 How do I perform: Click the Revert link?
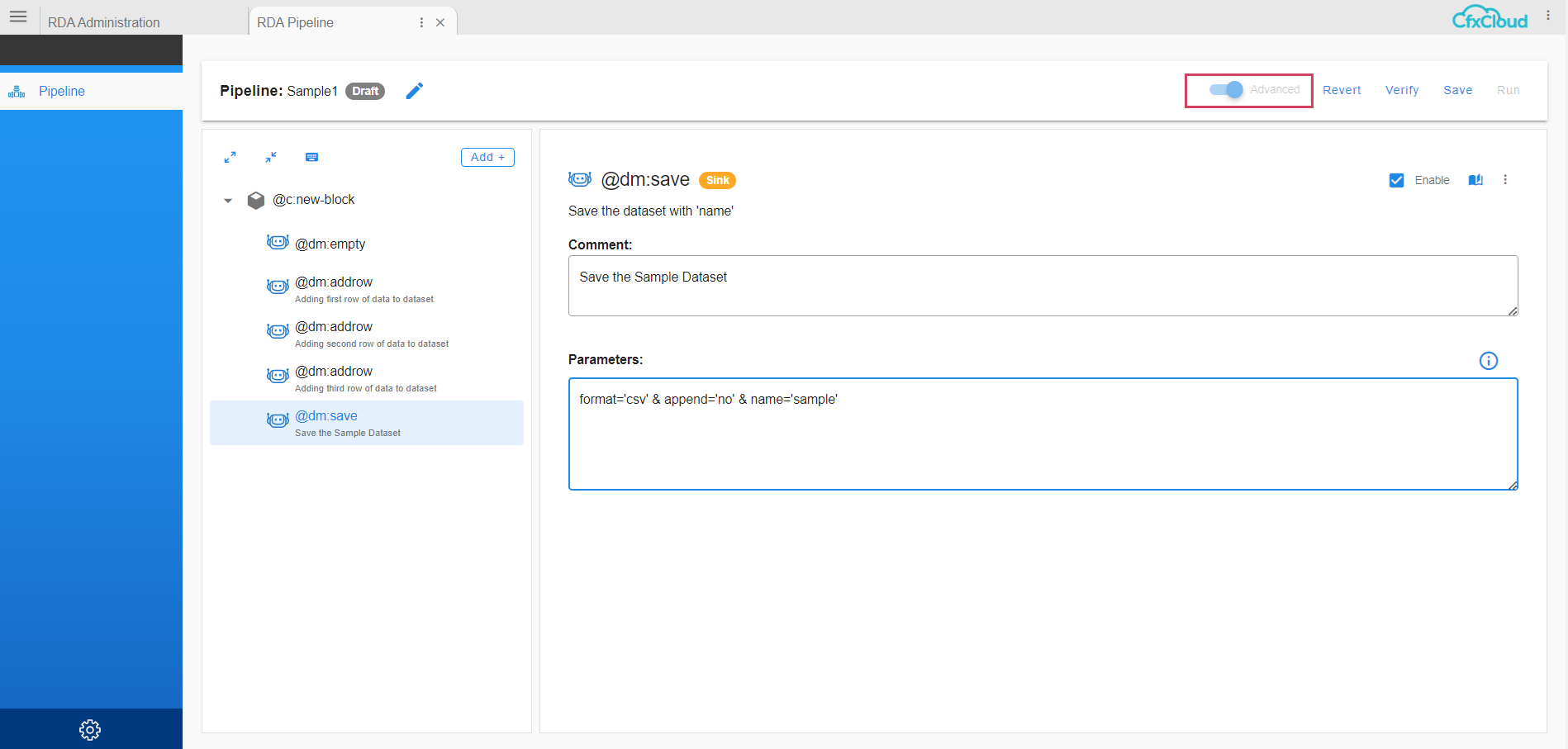1342,90
